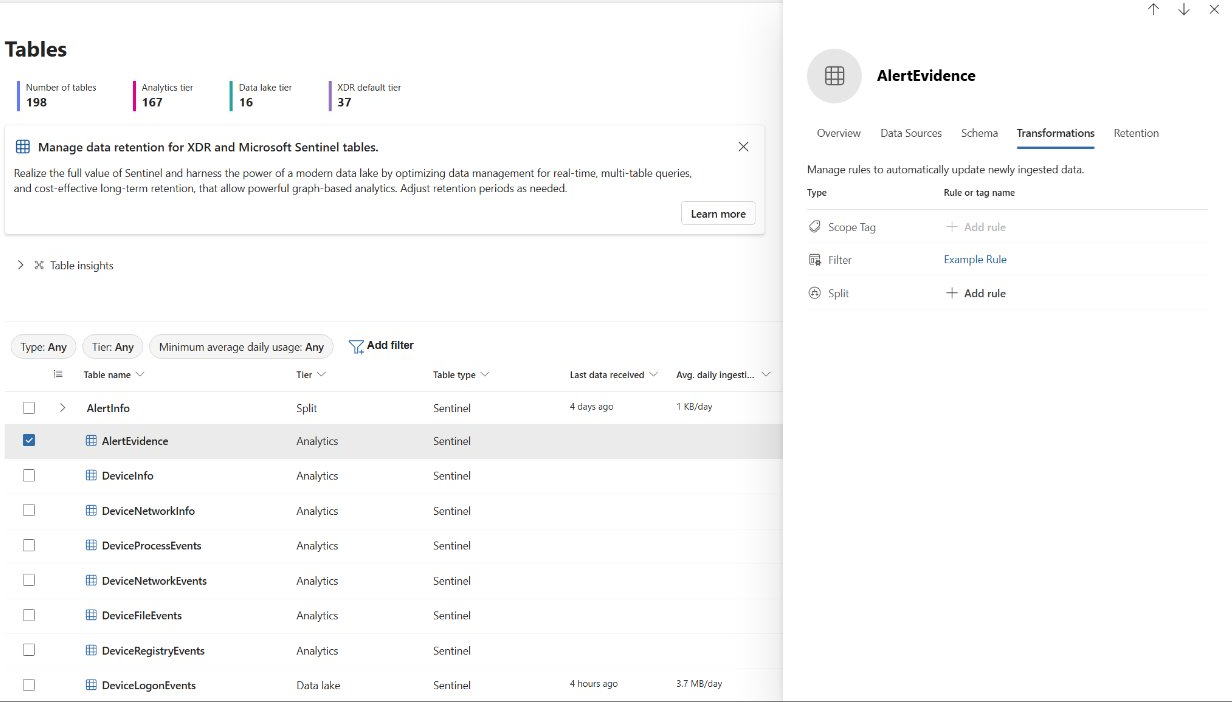Open the DeviceRegistryEvents table
Screen dimensions: 1232x702
pos(153,651)
